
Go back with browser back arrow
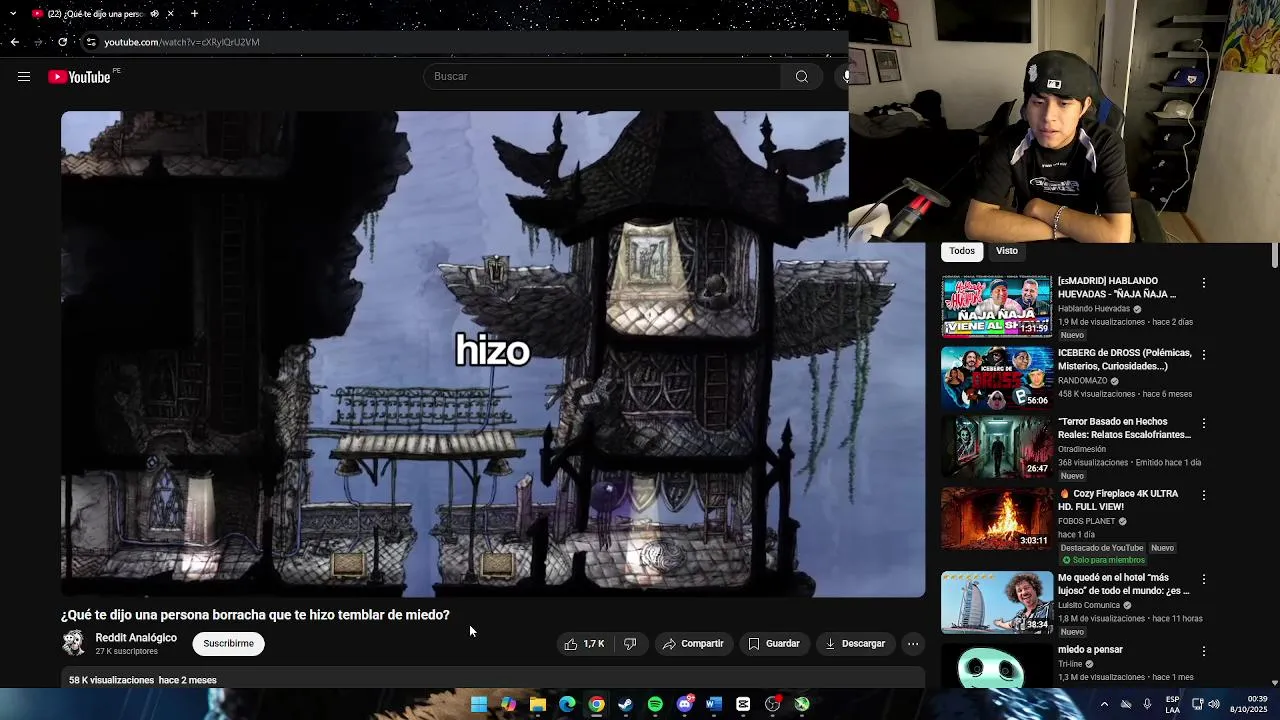[x=14, y=42]
